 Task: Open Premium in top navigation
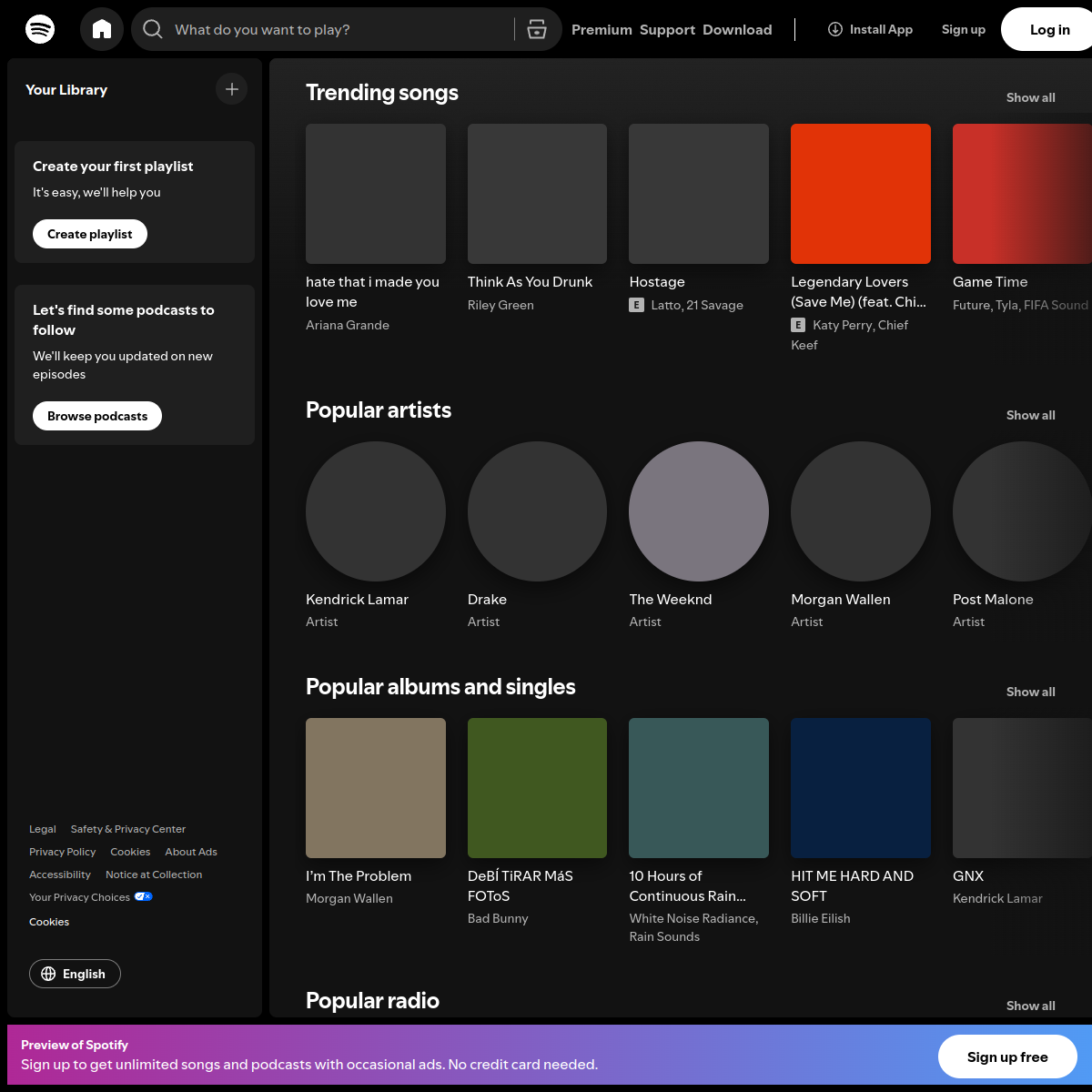pos(602,29)
